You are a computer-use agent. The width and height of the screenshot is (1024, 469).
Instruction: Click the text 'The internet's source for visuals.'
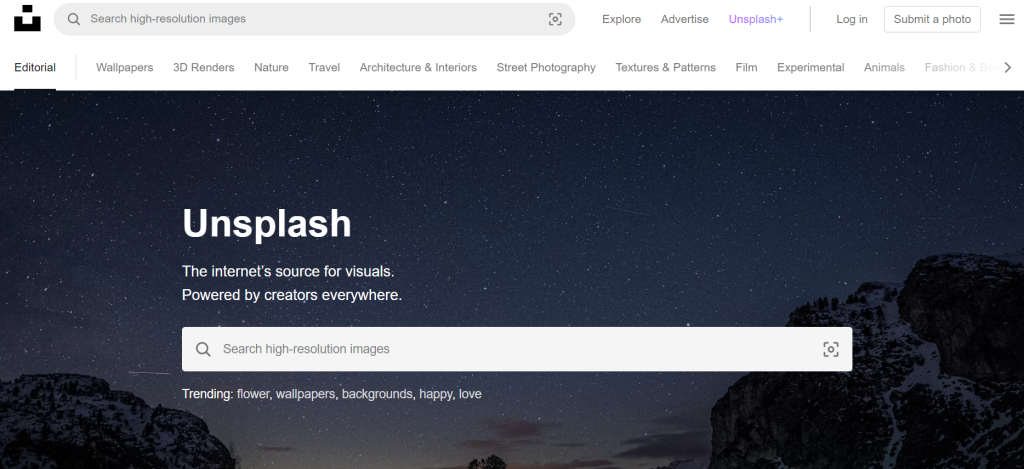pyautogui.click(x=288, y=271)
